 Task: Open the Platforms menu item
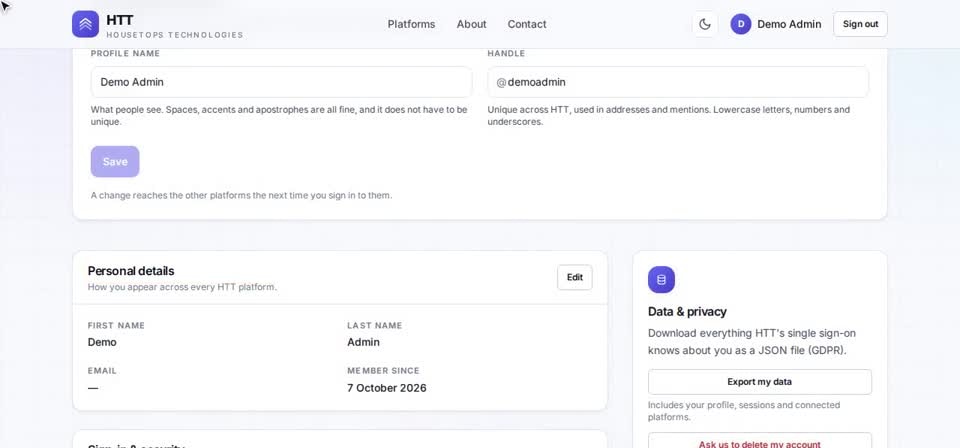tap(411, 24)
